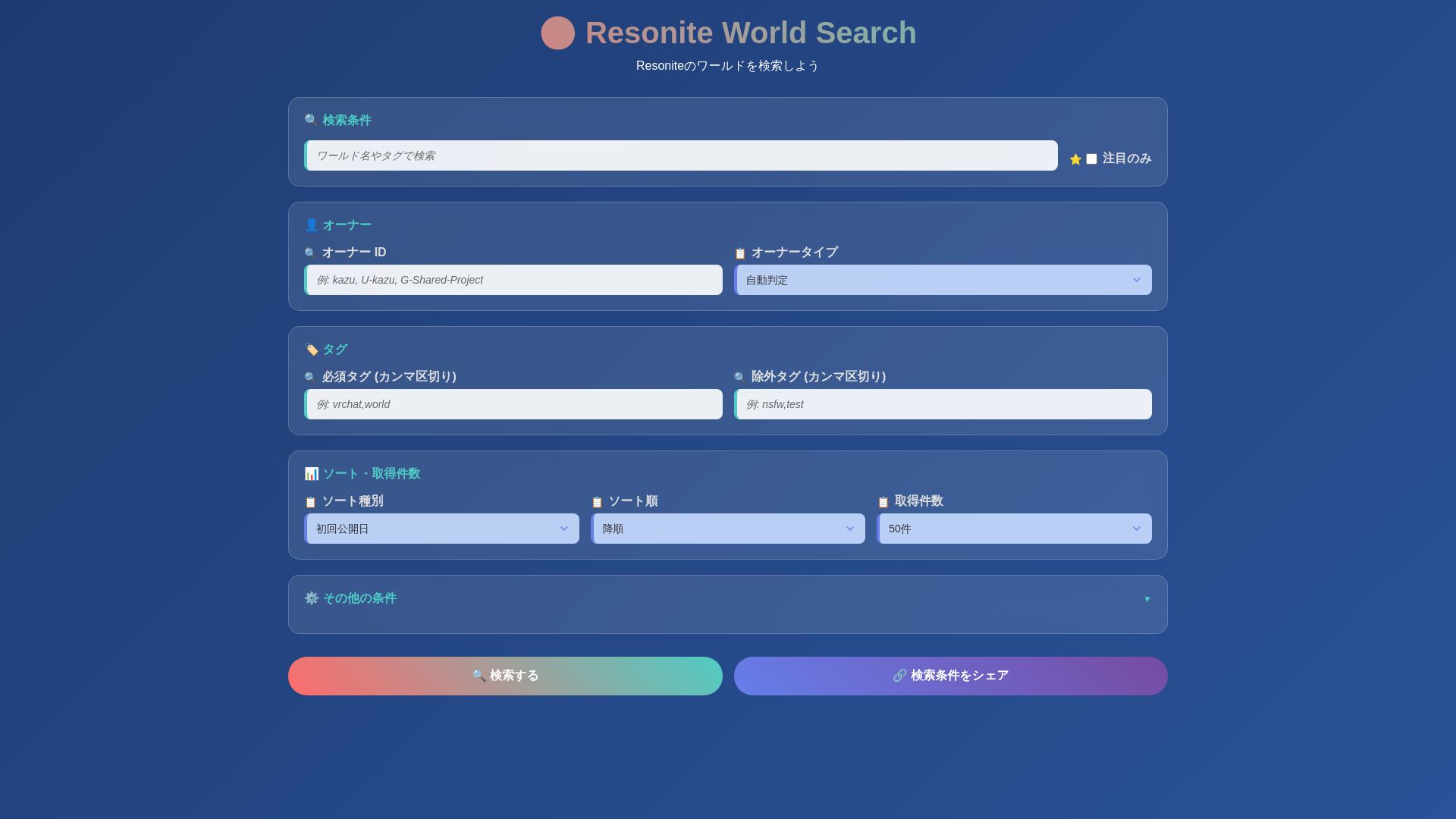The height and width of the screenshot is (819, 1456).
Task: Focus the ワールド名やタグで検索 input field
Action: pos(681,155)
